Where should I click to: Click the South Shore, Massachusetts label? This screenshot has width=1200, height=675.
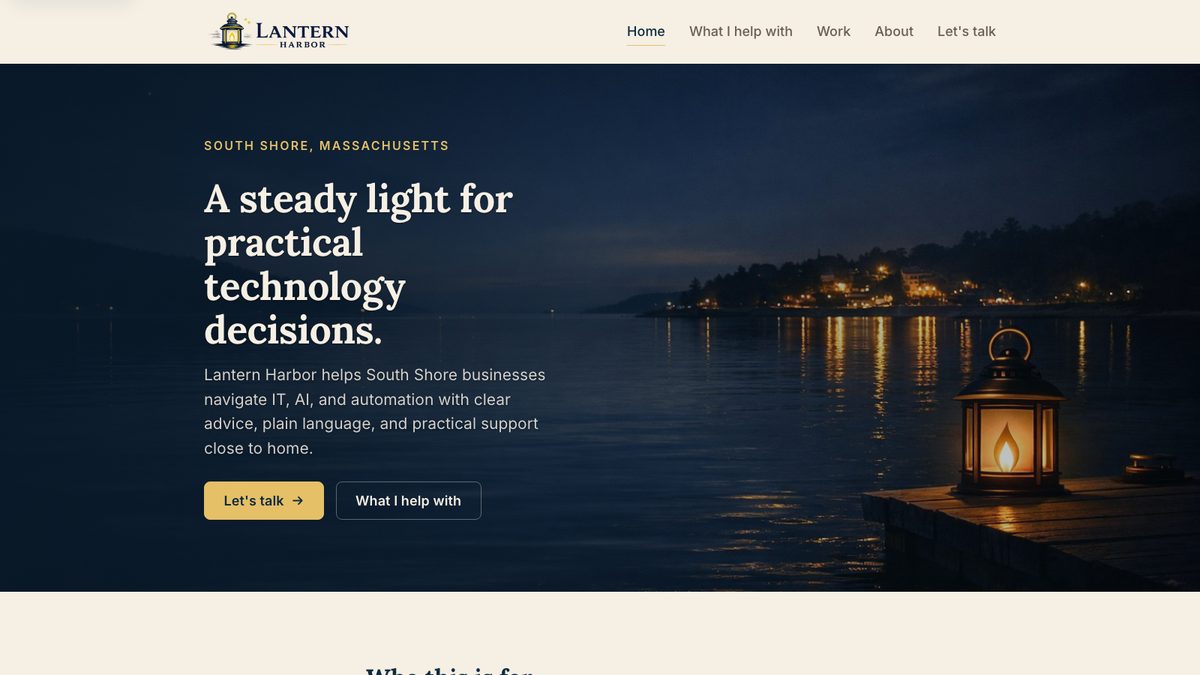327,146
